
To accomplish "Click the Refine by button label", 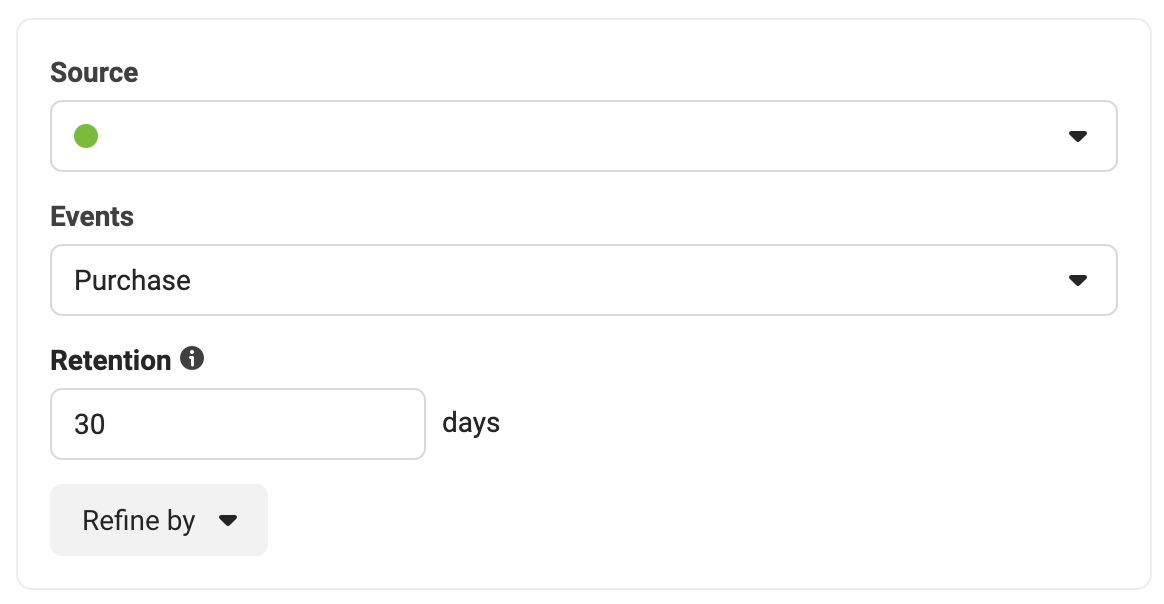I will pyautogui.click(x=138, y=521).
